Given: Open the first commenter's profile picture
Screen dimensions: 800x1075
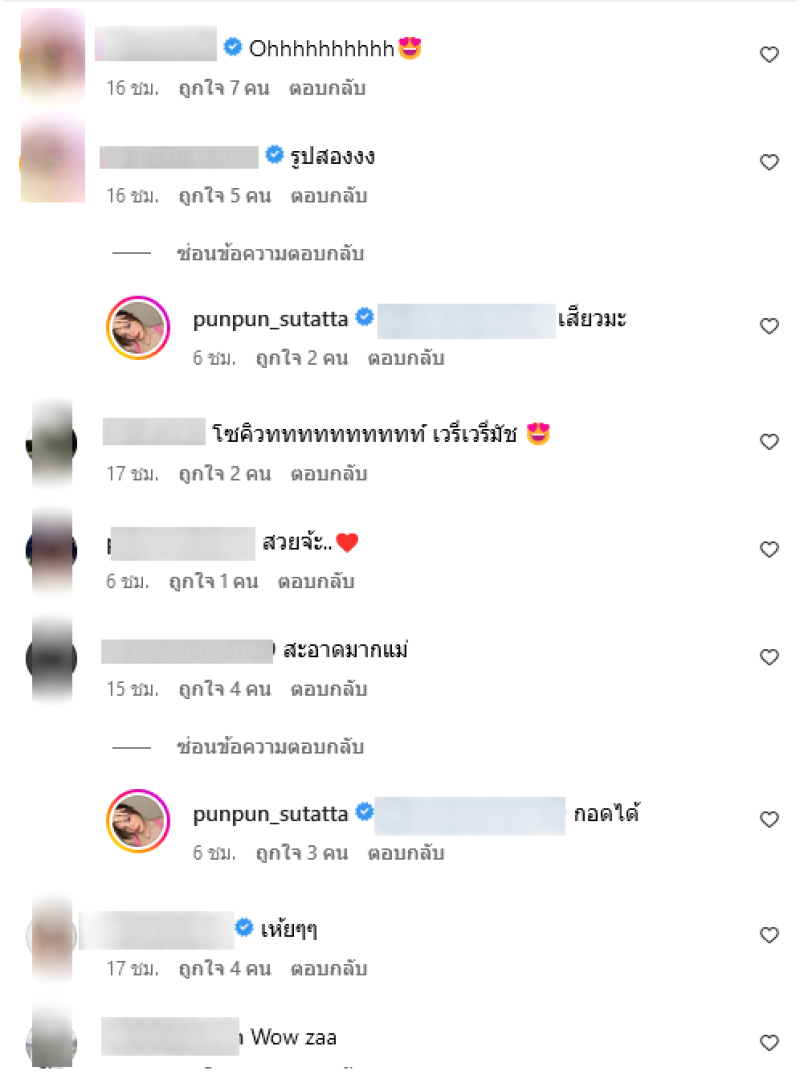Looking at the screenshot, I should [x=53, y=56].
